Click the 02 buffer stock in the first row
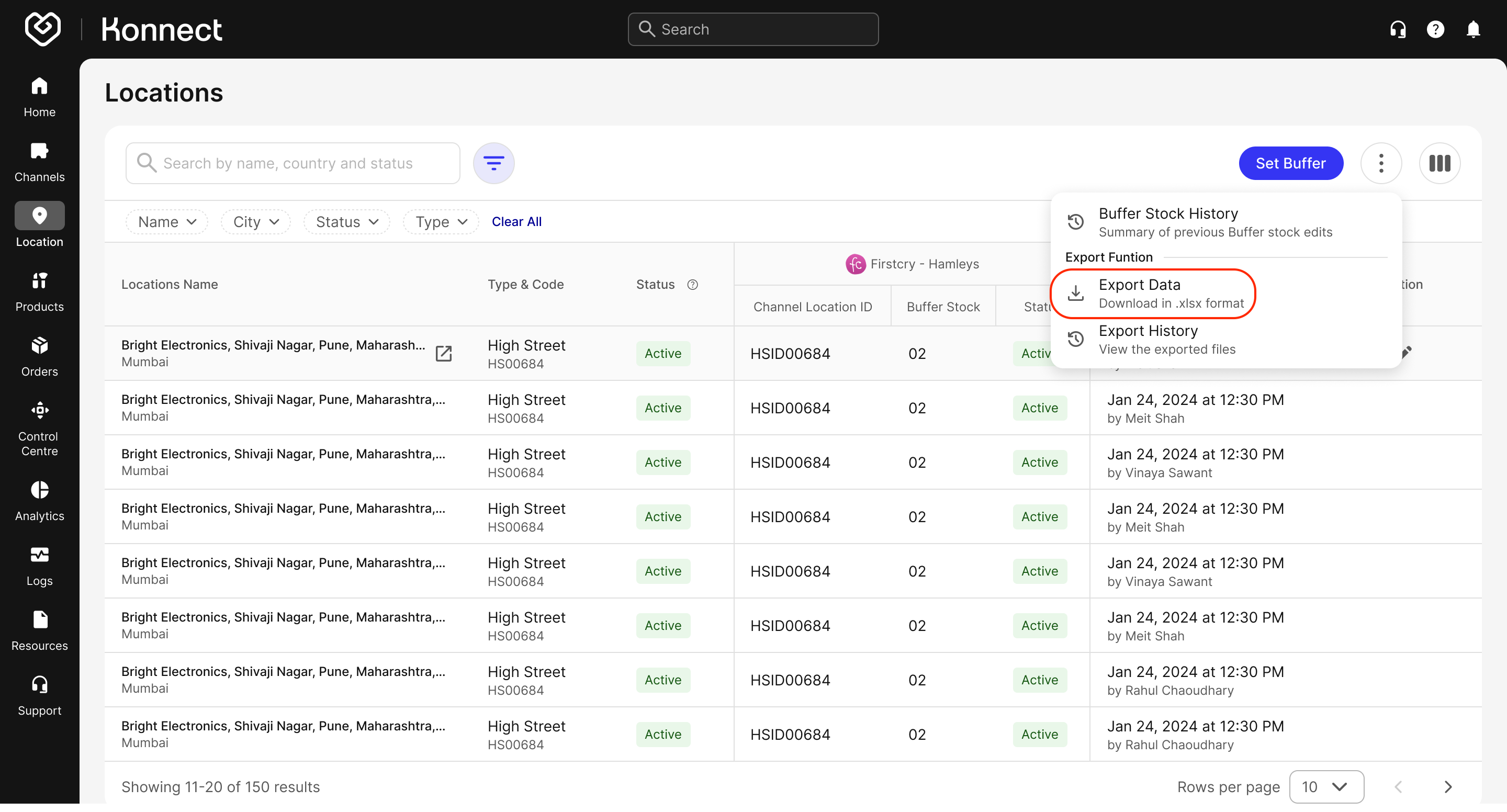This screenshot has width=1507, height=812. coord(917,354)
